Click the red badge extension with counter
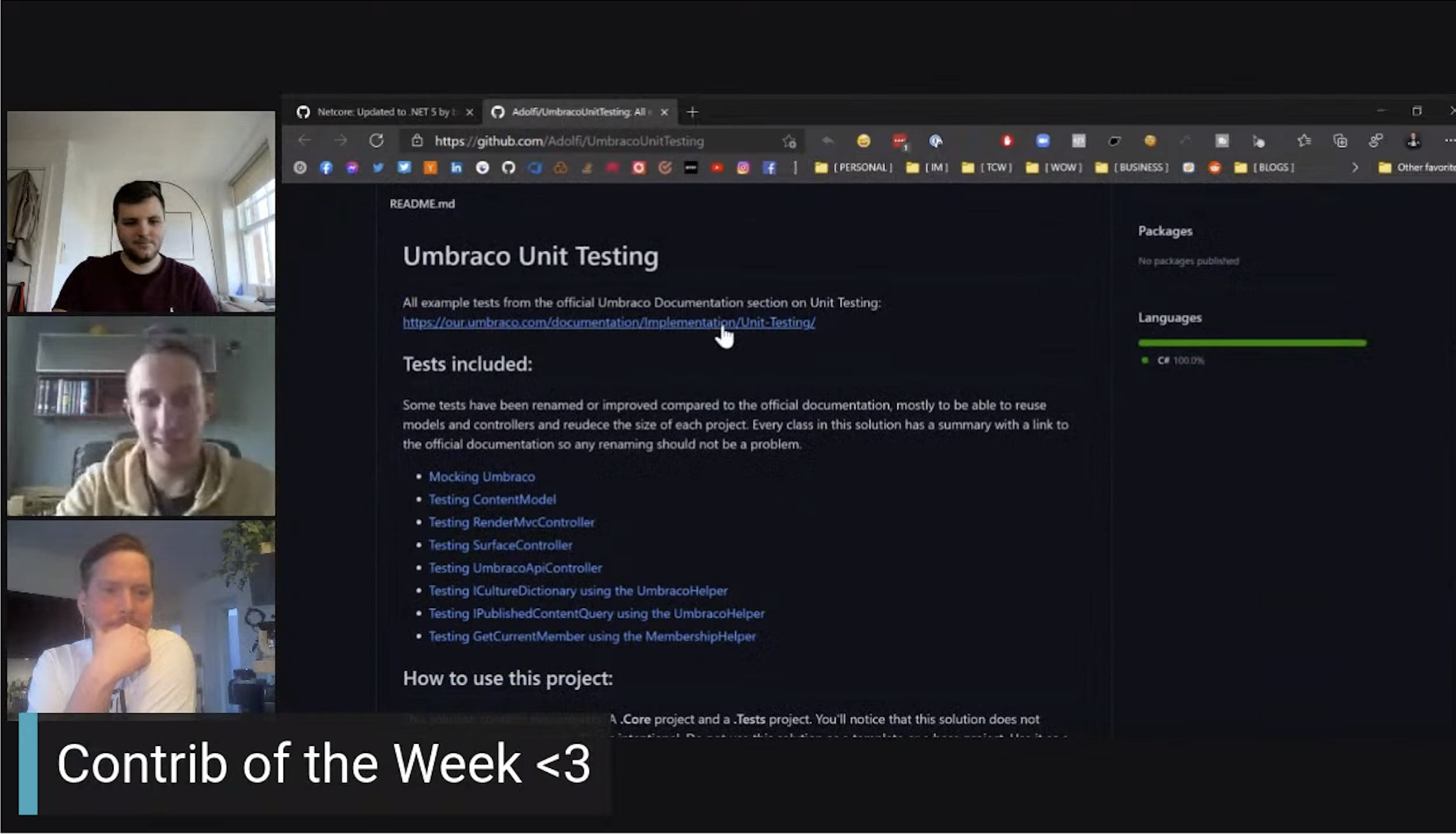 tap(900, 141)
